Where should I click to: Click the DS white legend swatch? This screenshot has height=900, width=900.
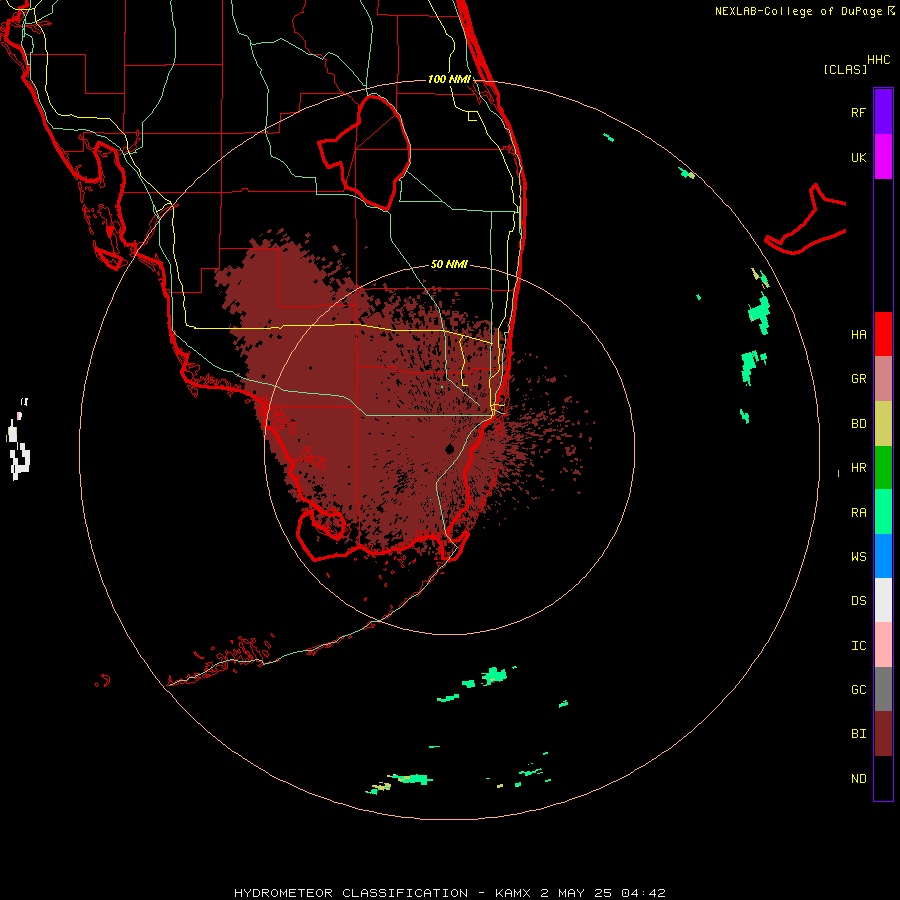tap(883, 600)
